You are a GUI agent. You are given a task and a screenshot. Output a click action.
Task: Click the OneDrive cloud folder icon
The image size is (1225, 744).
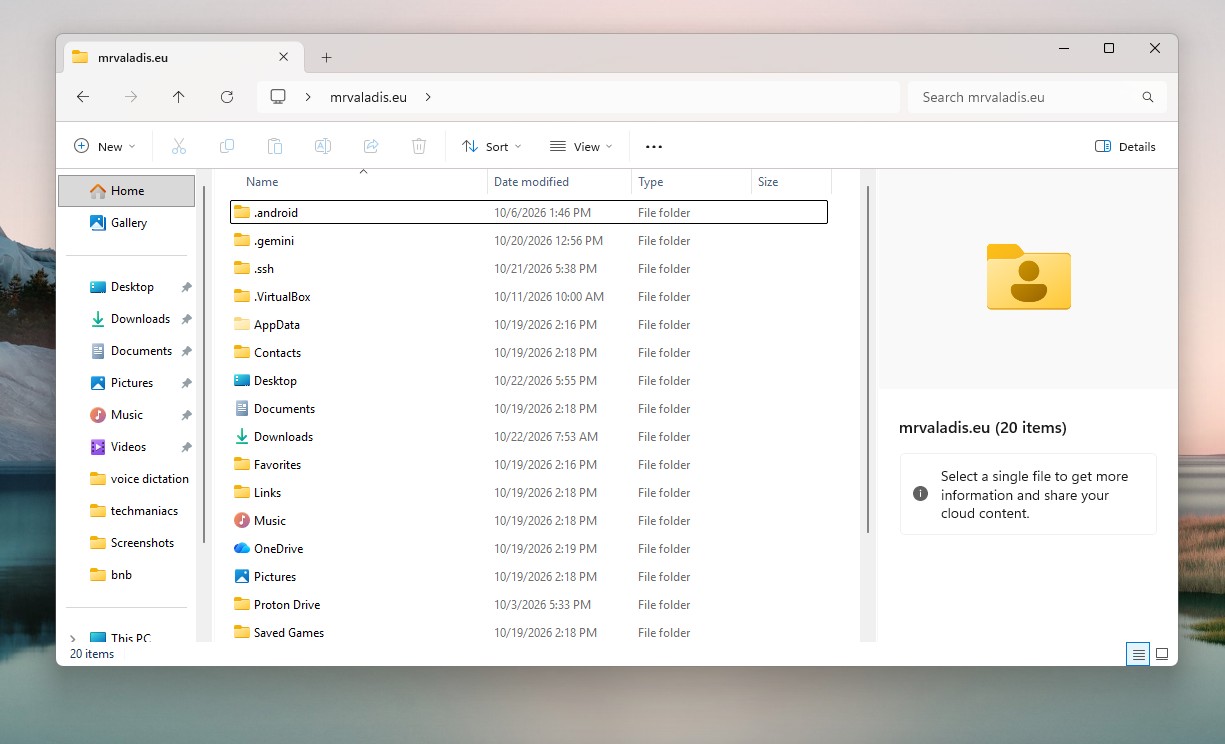point(242,548)
